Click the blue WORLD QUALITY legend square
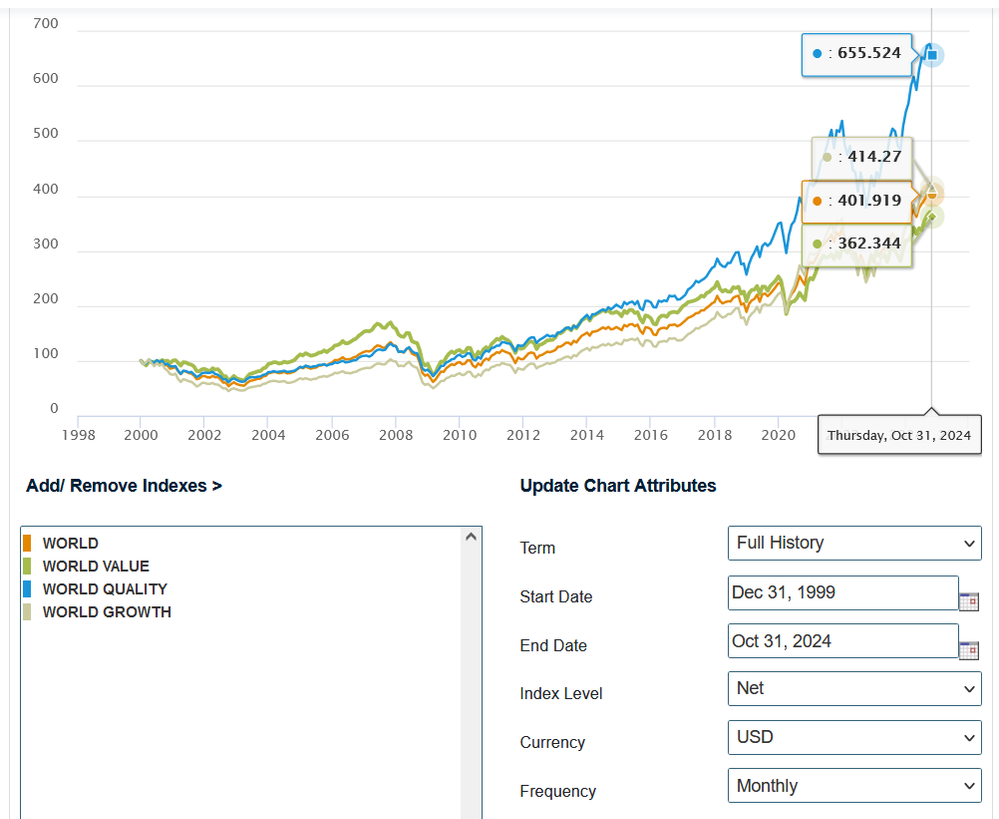 click(30, 589)
